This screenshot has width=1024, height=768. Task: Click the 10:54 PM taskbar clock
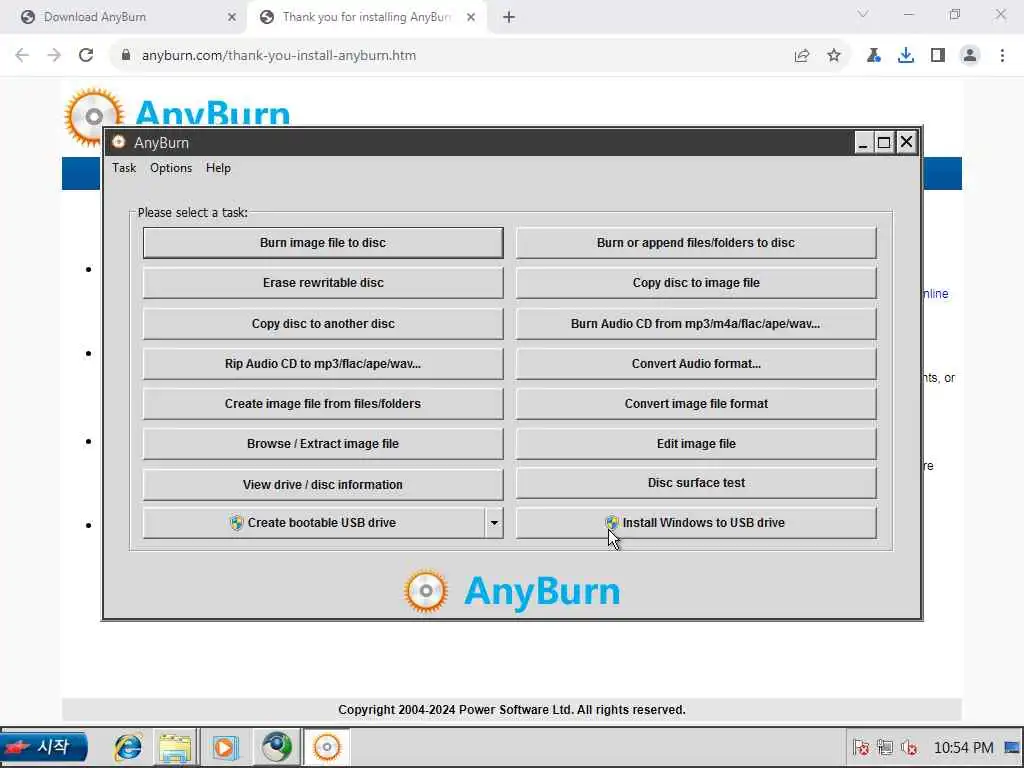click(x=963, y=748)
